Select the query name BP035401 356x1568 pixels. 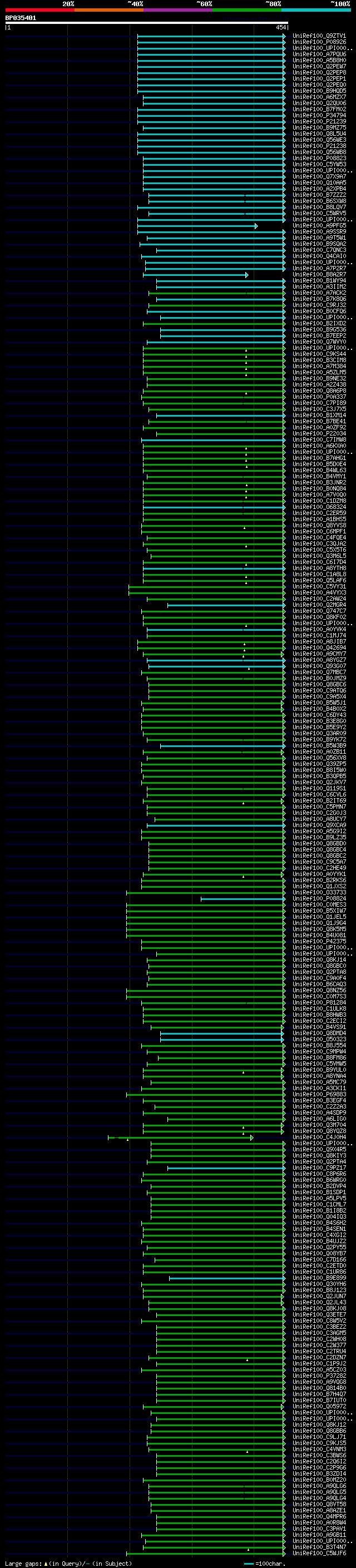[21, 18]
